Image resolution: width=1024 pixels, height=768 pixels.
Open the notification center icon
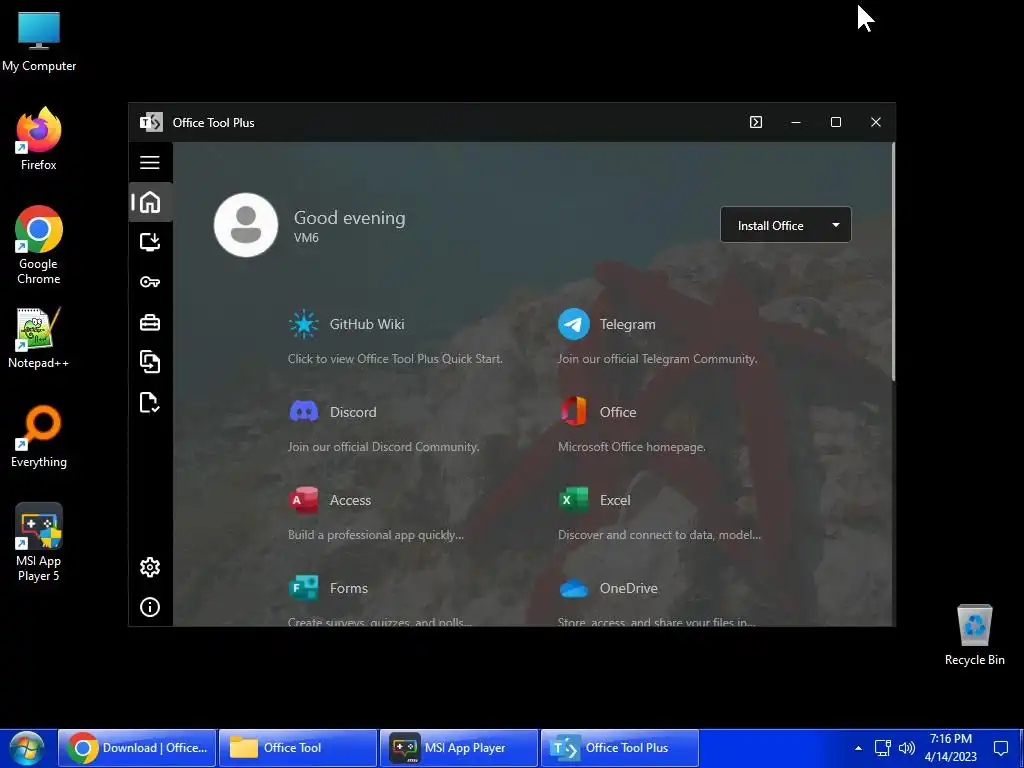[x=1000, y=748]
